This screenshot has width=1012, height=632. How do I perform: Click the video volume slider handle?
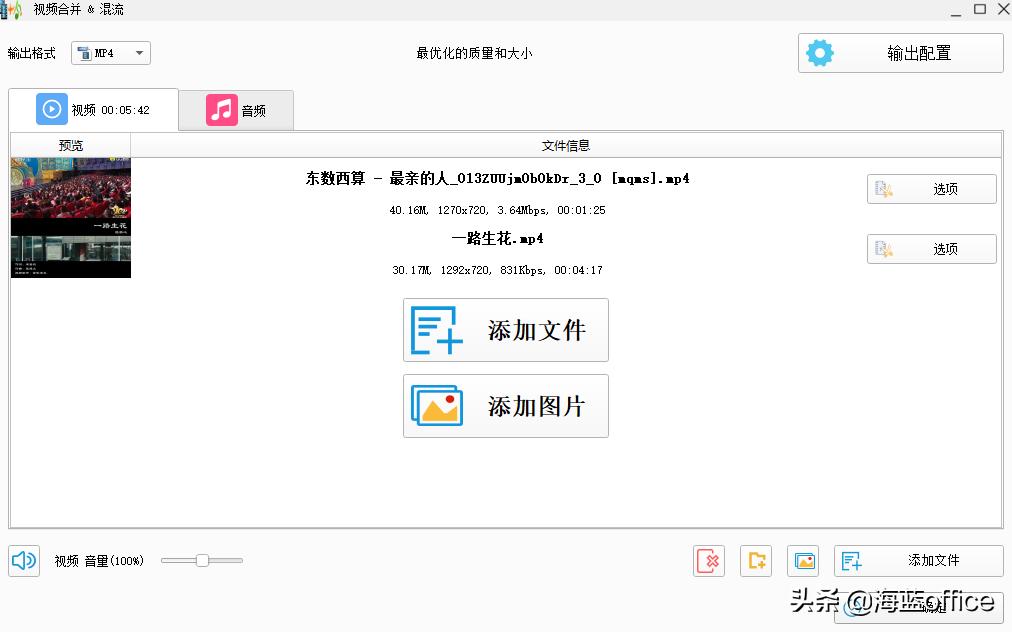[x=202, y=561]
